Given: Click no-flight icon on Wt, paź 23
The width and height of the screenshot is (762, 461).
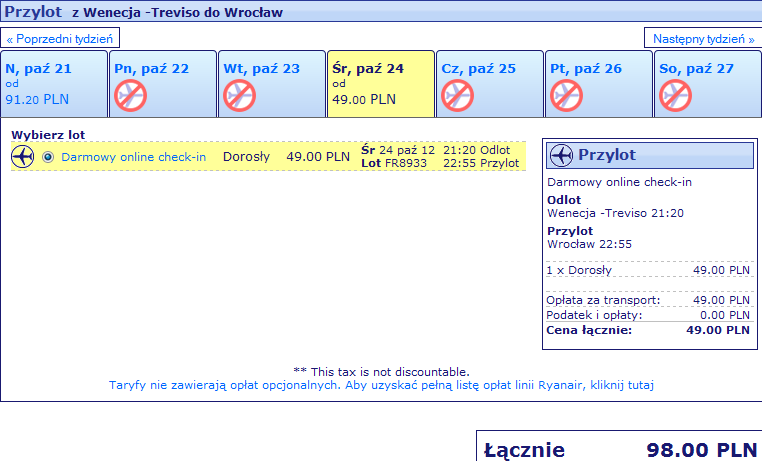Looking at the screenshot, I should coord(240,96).
